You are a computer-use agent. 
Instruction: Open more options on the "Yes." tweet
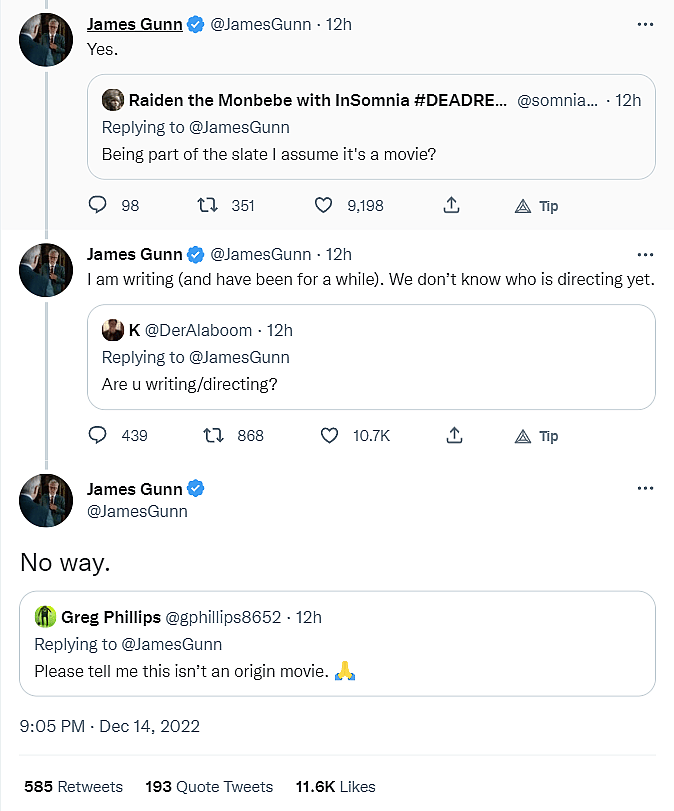645,24
